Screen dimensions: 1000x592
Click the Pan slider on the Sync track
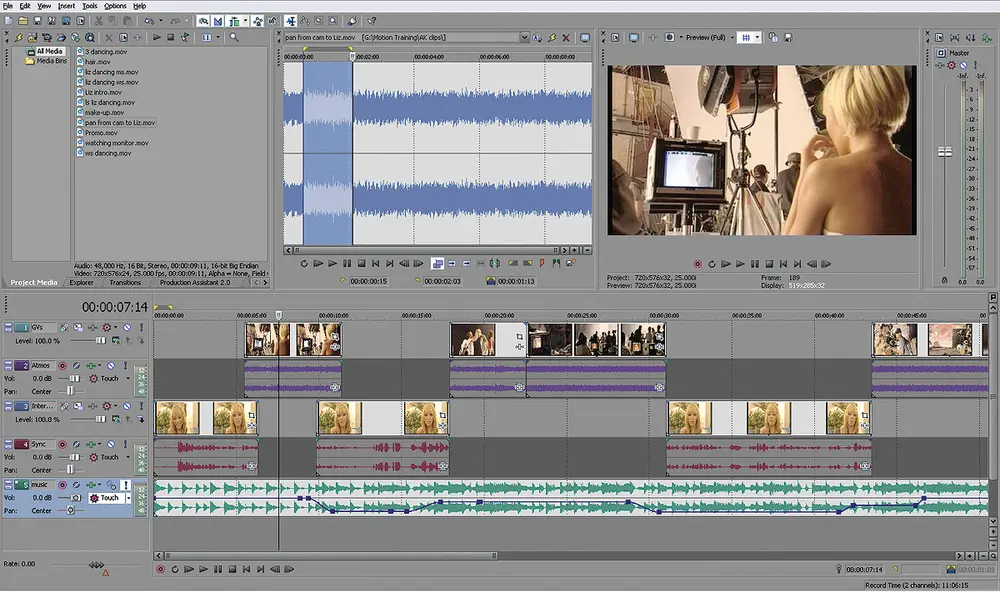pos(69,468)
